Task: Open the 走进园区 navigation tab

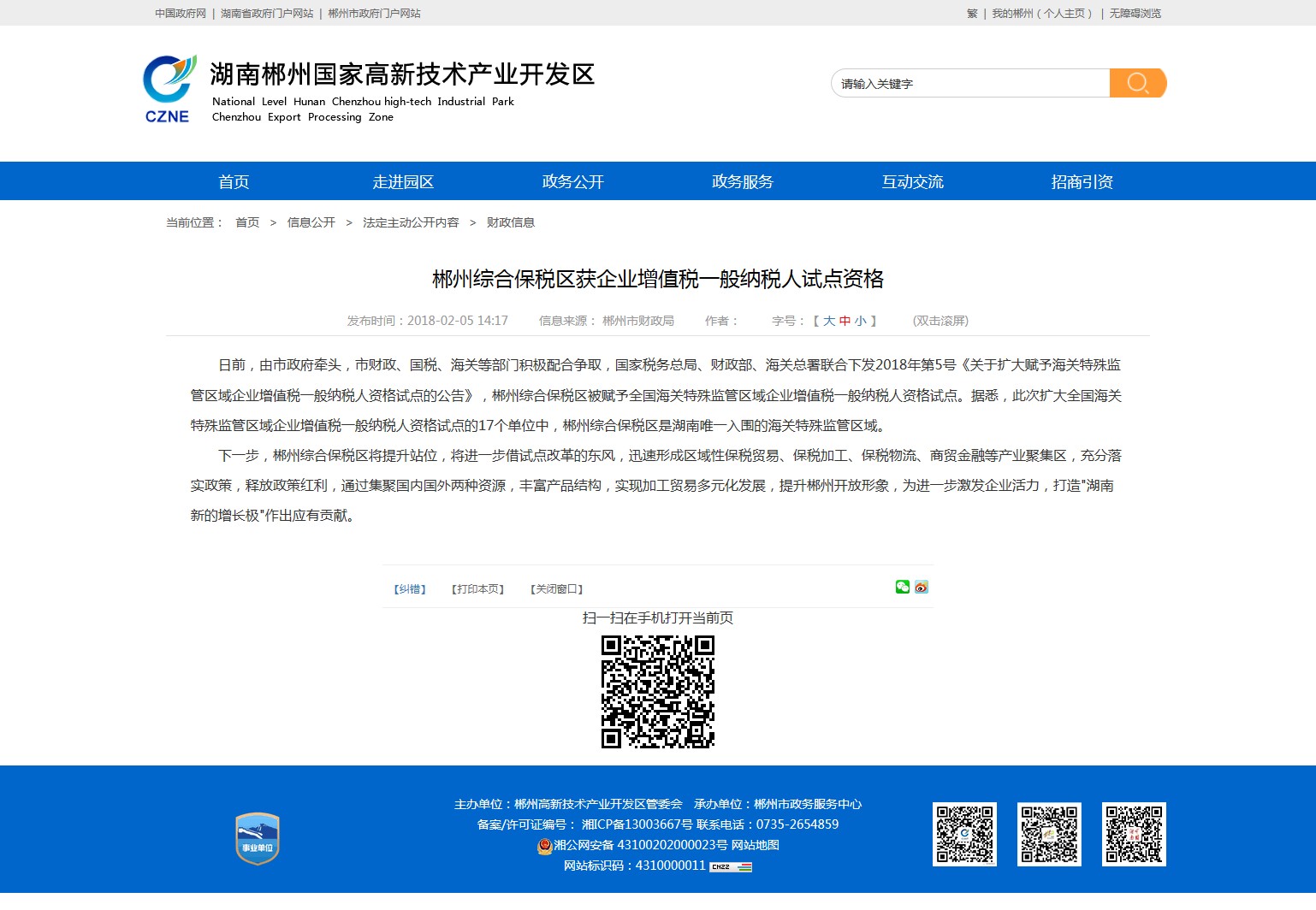Action: click(x=403, y=181)
